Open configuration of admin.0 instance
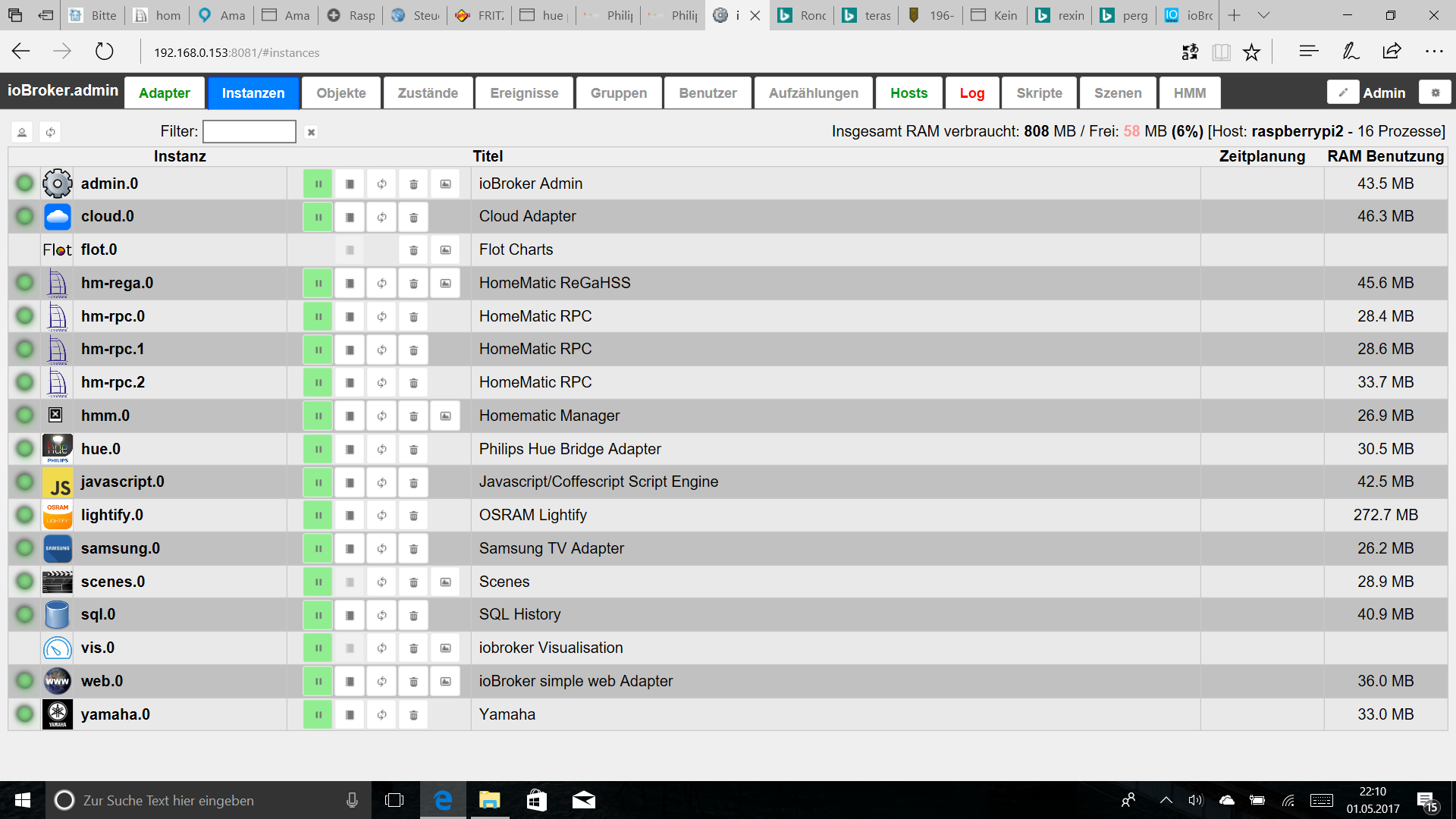 click(350, 184)
